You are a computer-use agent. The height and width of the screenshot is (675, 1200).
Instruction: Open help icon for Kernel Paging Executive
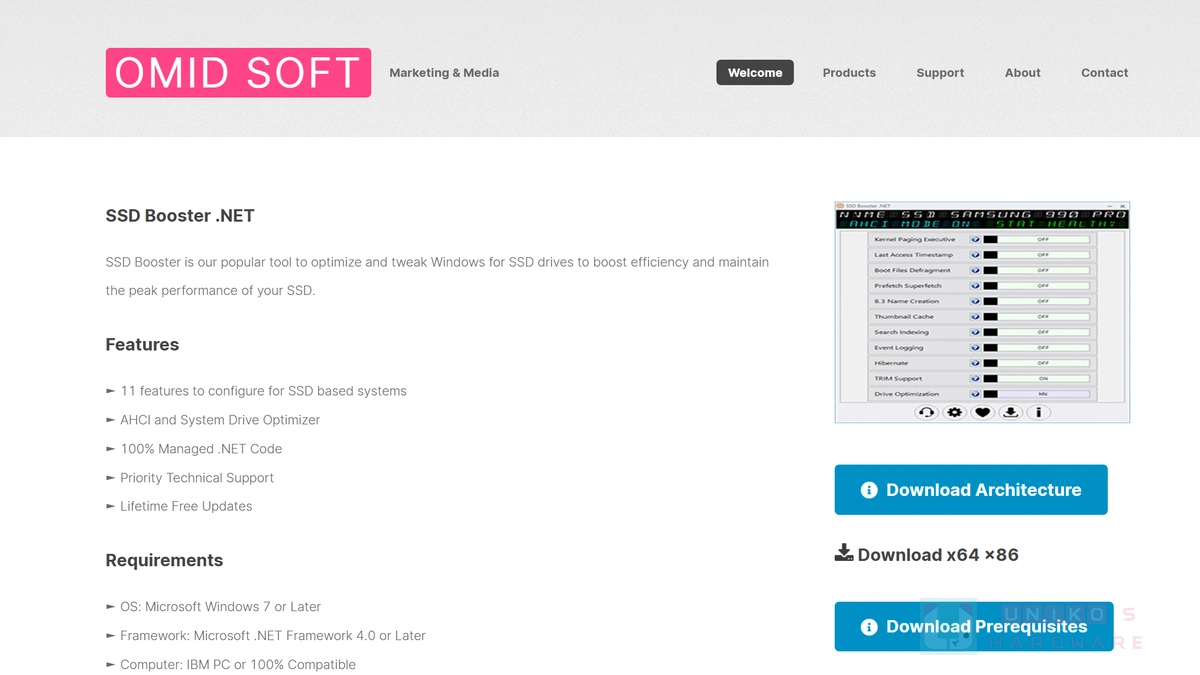975,240
